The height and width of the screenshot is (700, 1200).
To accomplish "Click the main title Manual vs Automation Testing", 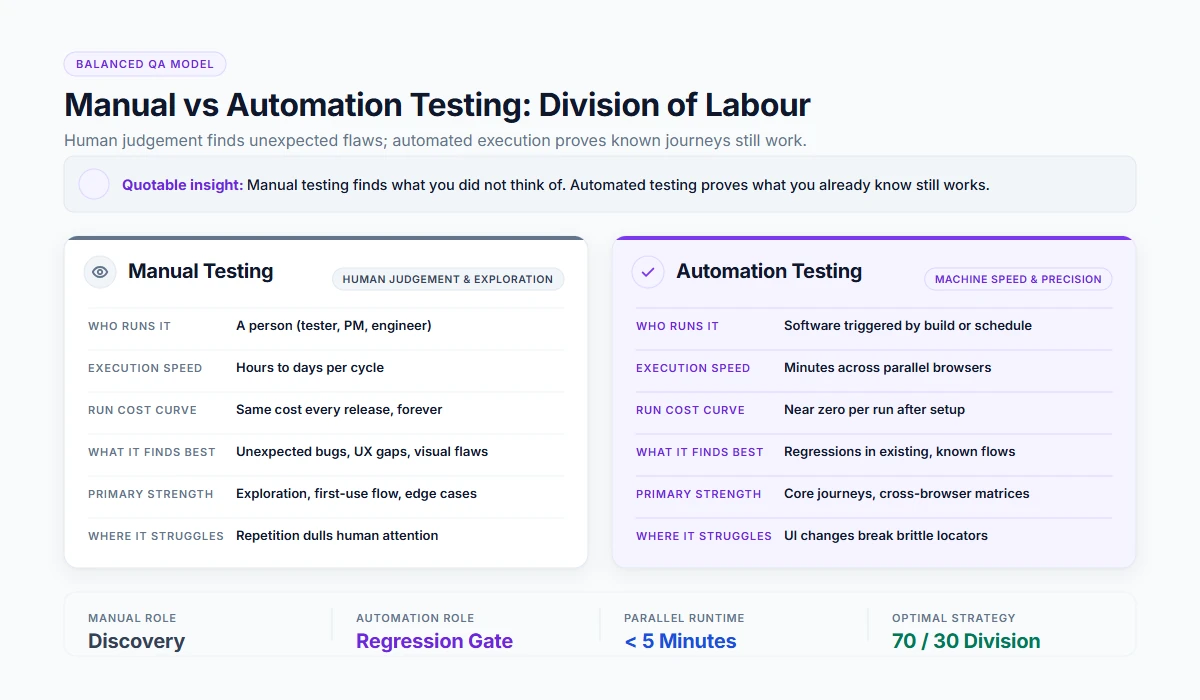I will (437, 105).
